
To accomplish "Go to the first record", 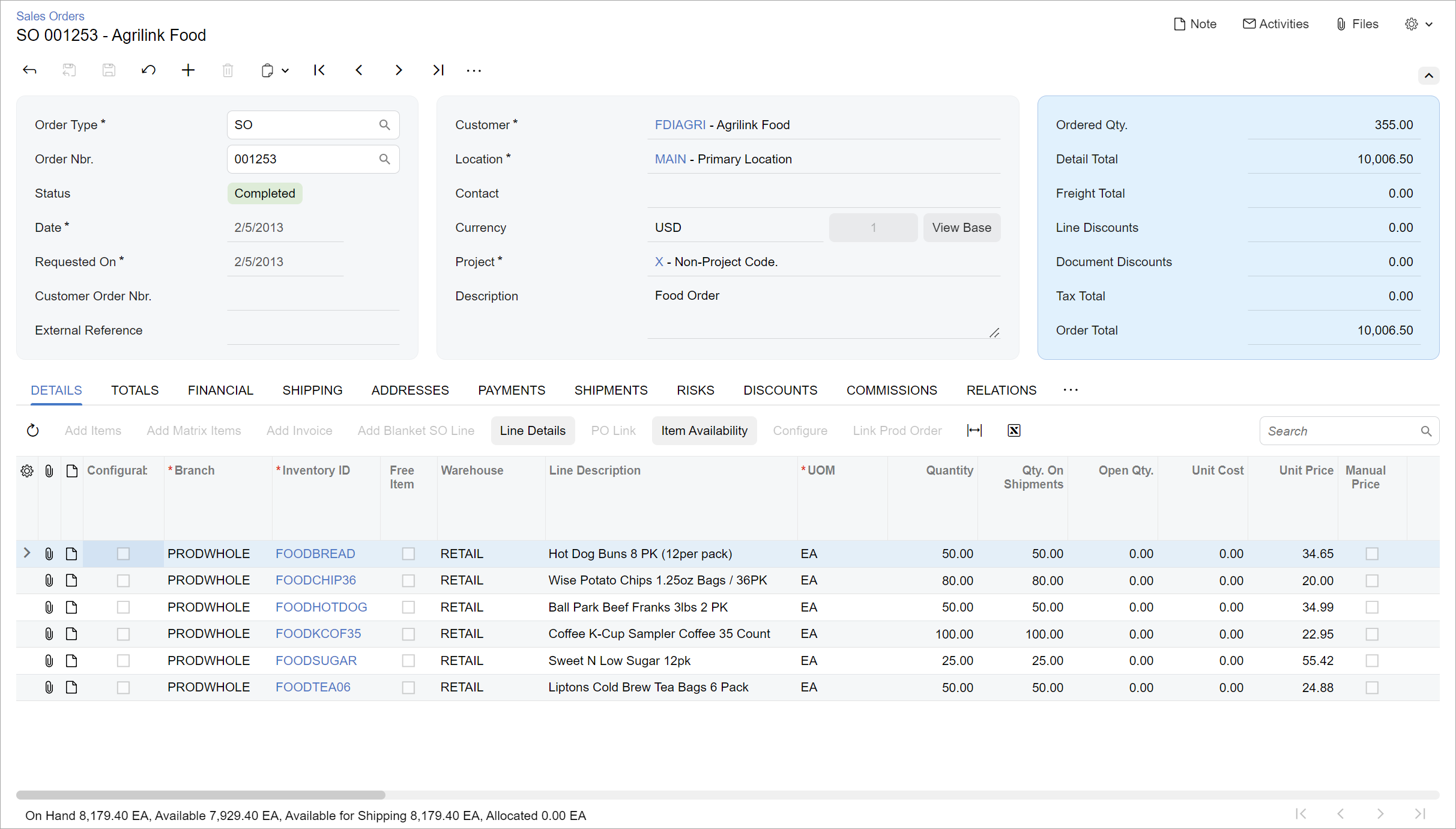I will pyautogui.click(x=319, y=70).
